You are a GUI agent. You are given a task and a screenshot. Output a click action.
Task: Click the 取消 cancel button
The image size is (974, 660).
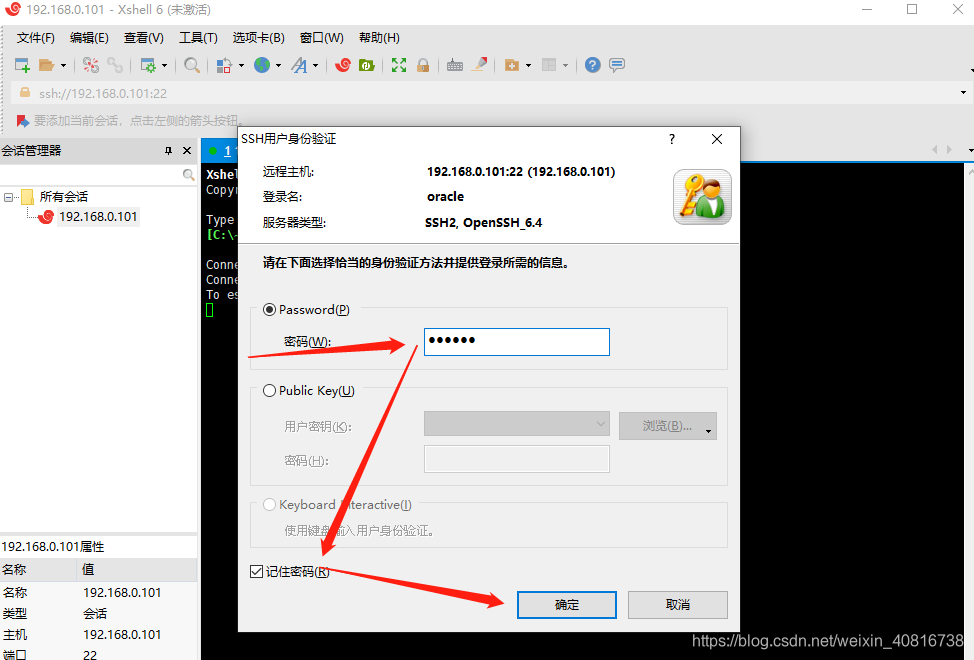click(678, 605)
